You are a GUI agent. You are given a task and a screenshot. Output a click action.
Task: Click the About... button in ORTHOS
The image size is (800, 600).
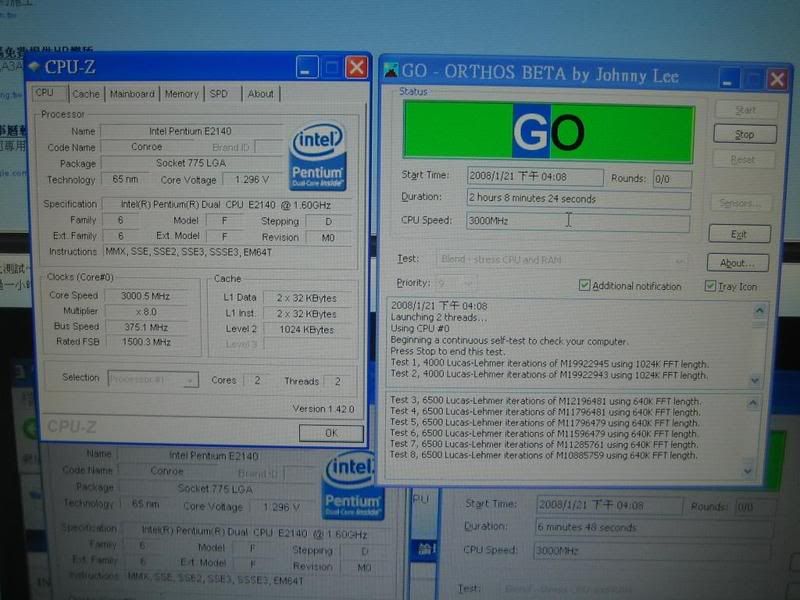[x=737, y=263]
